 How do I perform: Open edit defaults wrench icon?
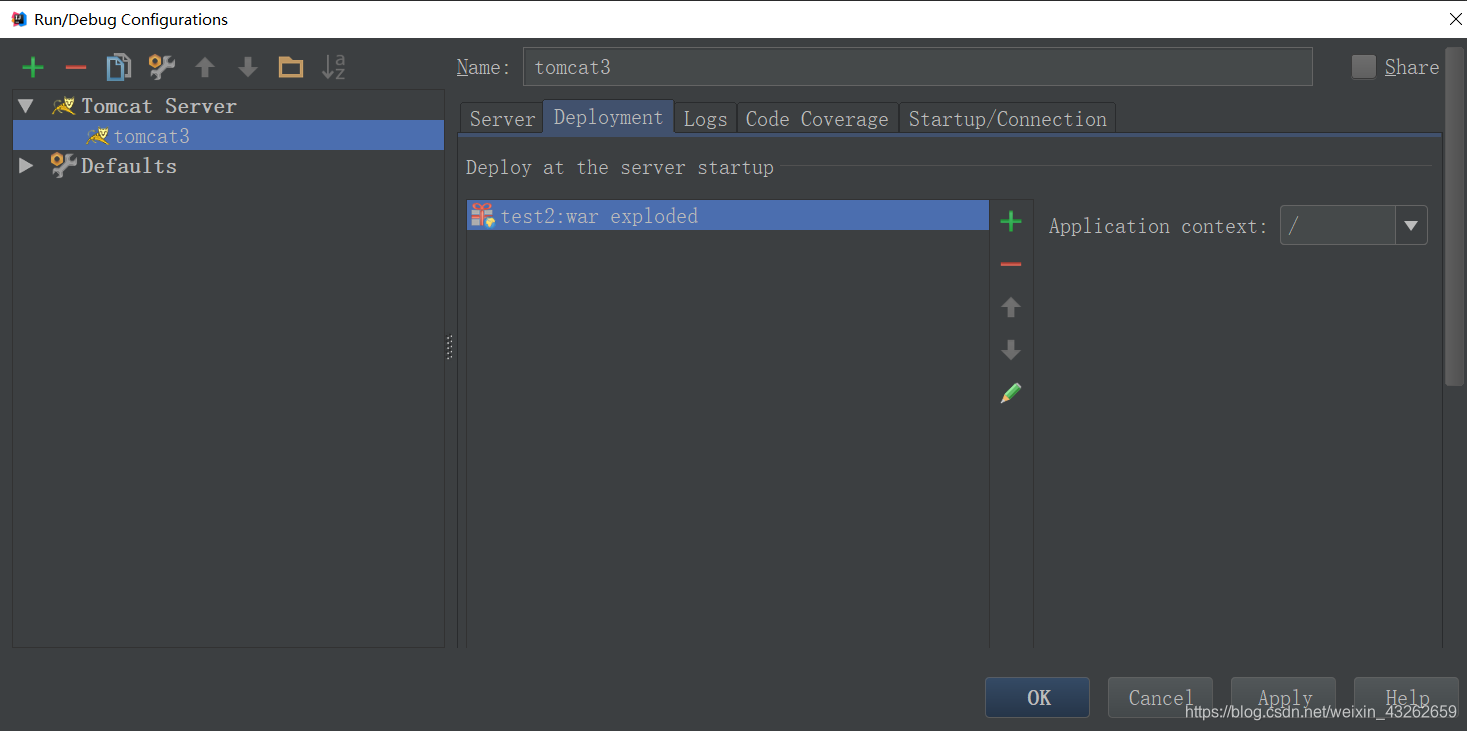click(162, 67)
